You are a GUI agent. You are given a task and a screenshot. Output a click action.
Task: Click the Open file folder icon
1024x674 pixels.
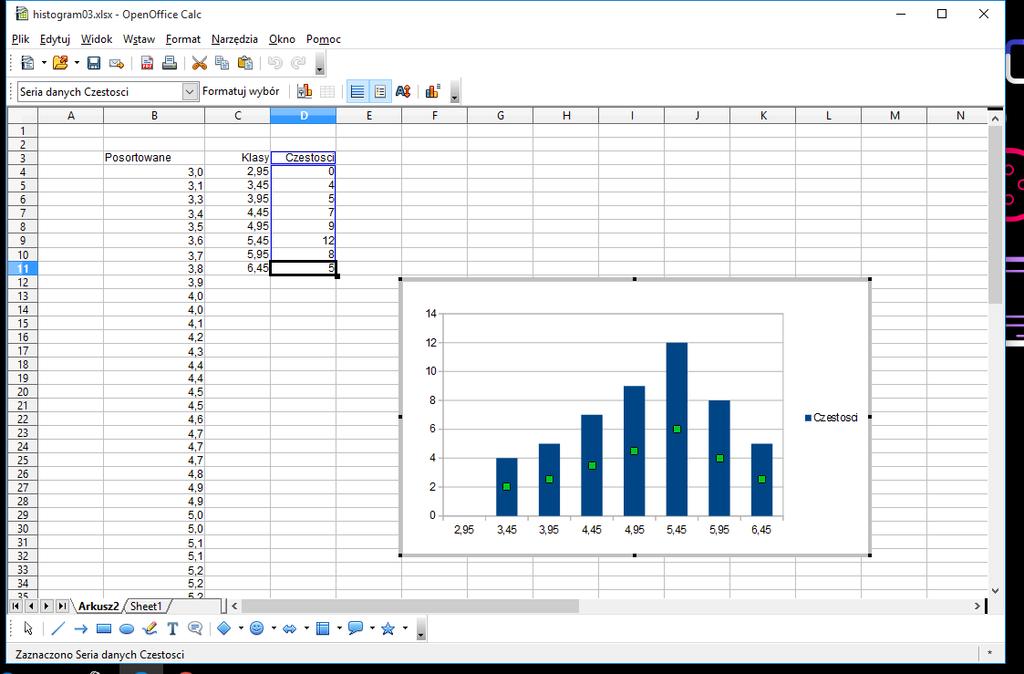pyautogui.click(x=60, y=63)
